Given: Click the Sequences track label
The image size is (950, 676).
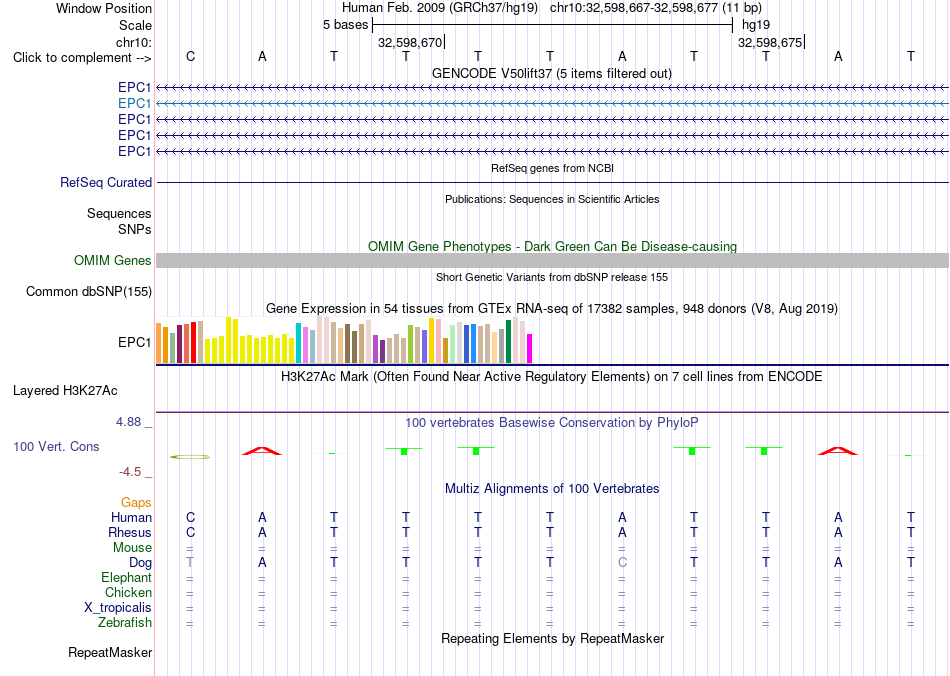Looking at the screenshot, I should click(x=119, y=213).
